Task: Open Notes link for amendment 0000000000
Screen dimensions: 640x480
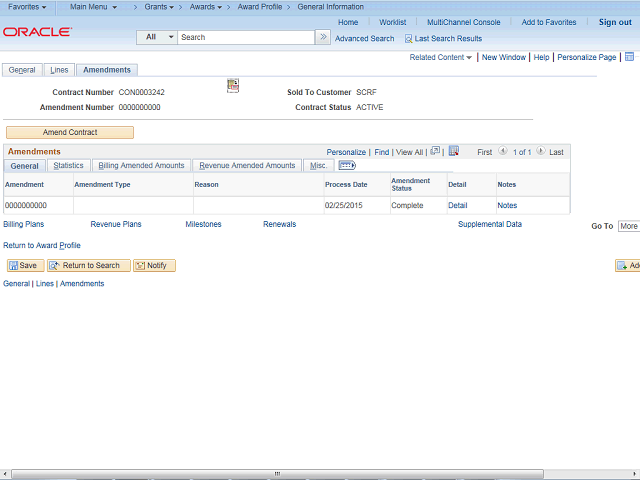Action: click(507, 205)
